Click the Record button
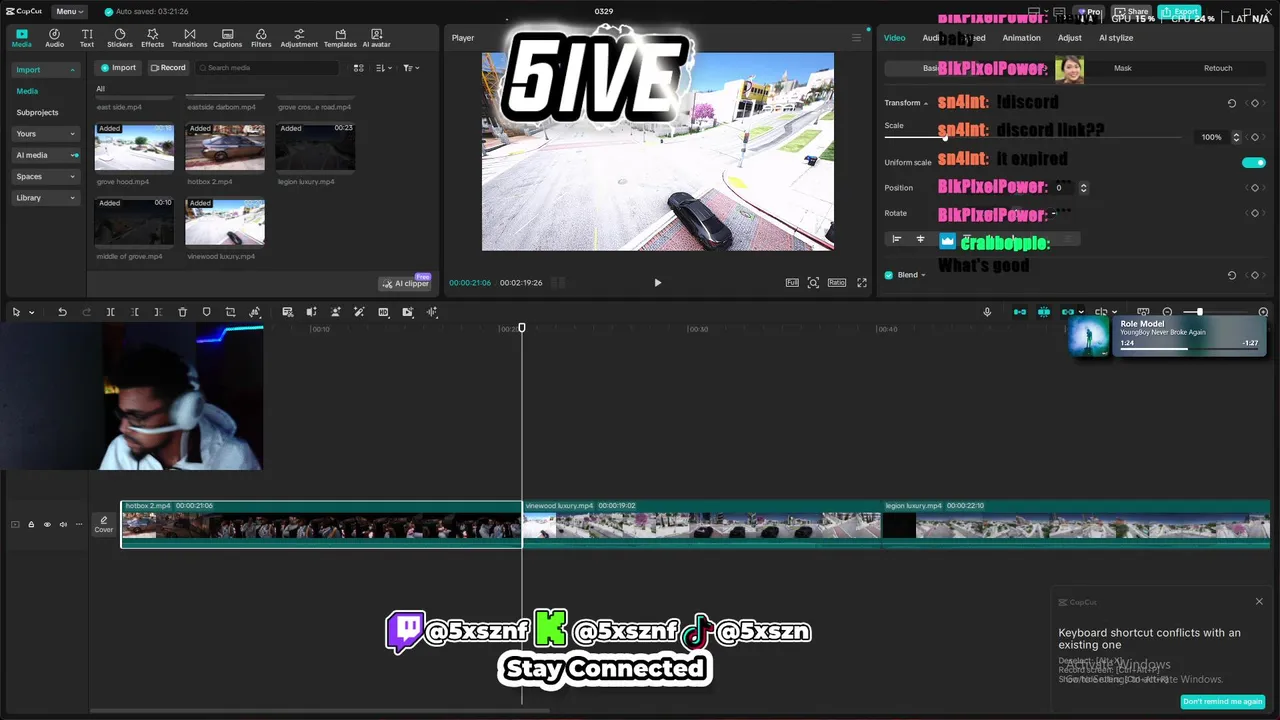The width and height of the screenshot is (1280, 720). pos(168,68)
